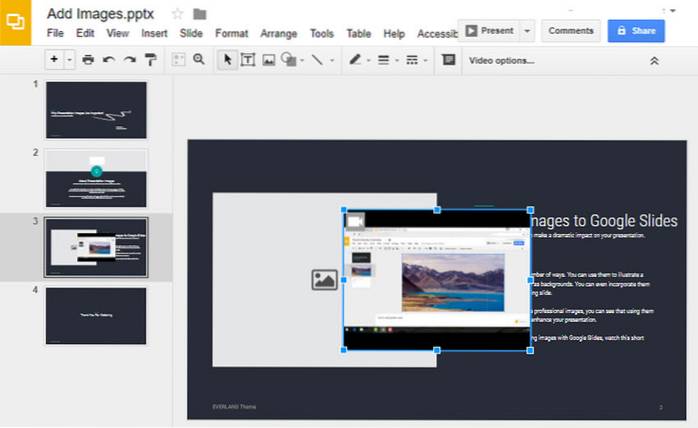Viewport: 698px width, 428px height.
Task: Star the Add Images.pptx document
Action: click(x=178, y=13)
